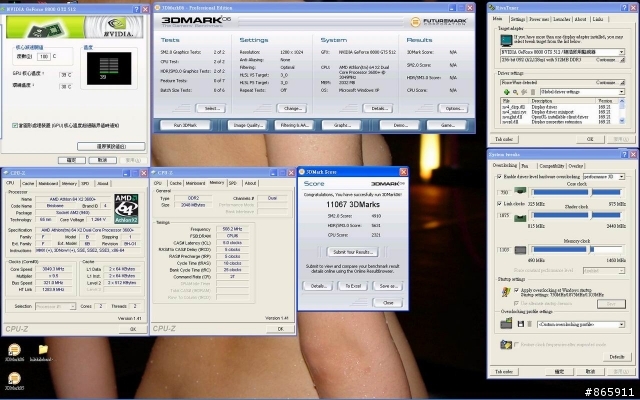640x400 pixels.
Task: Click the Shader clock slider handle
Action: 591,215
